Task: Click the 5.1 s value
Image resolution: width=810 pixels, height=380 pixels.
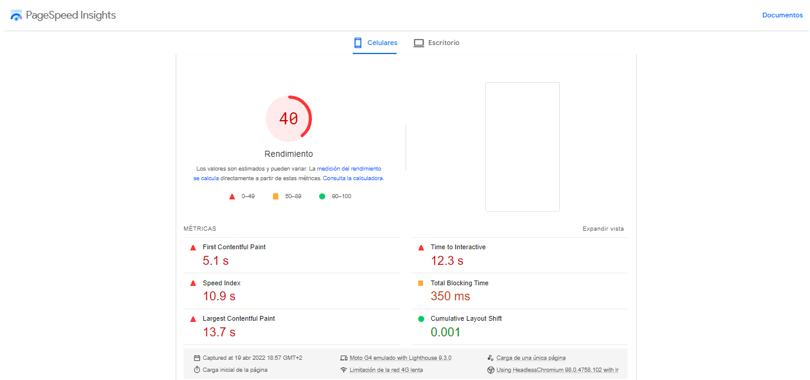Action: (x=215, y=261)
